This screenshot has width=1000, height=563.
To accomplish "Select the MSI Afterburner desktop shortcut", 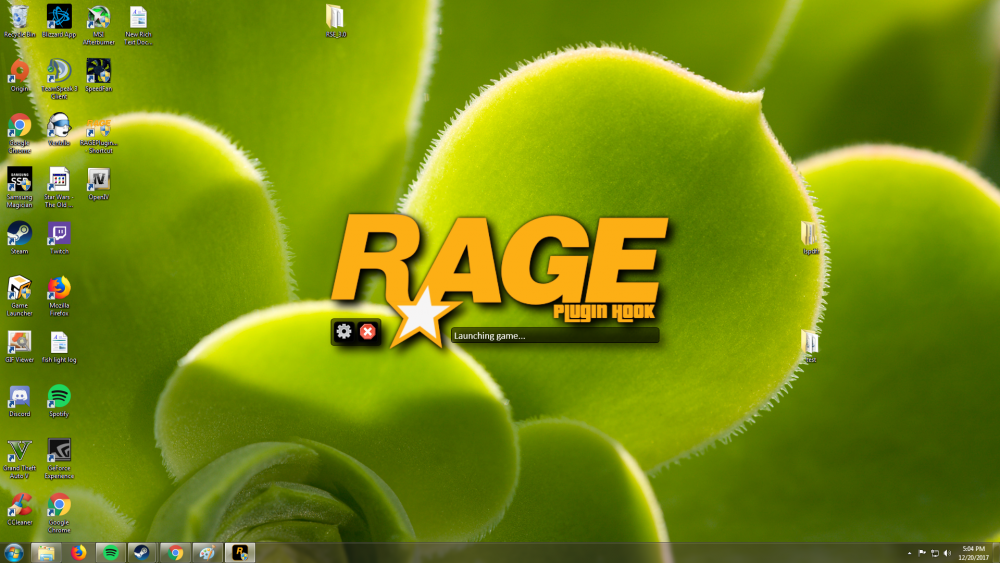I will pyautogui.click(x=99, y=25).
